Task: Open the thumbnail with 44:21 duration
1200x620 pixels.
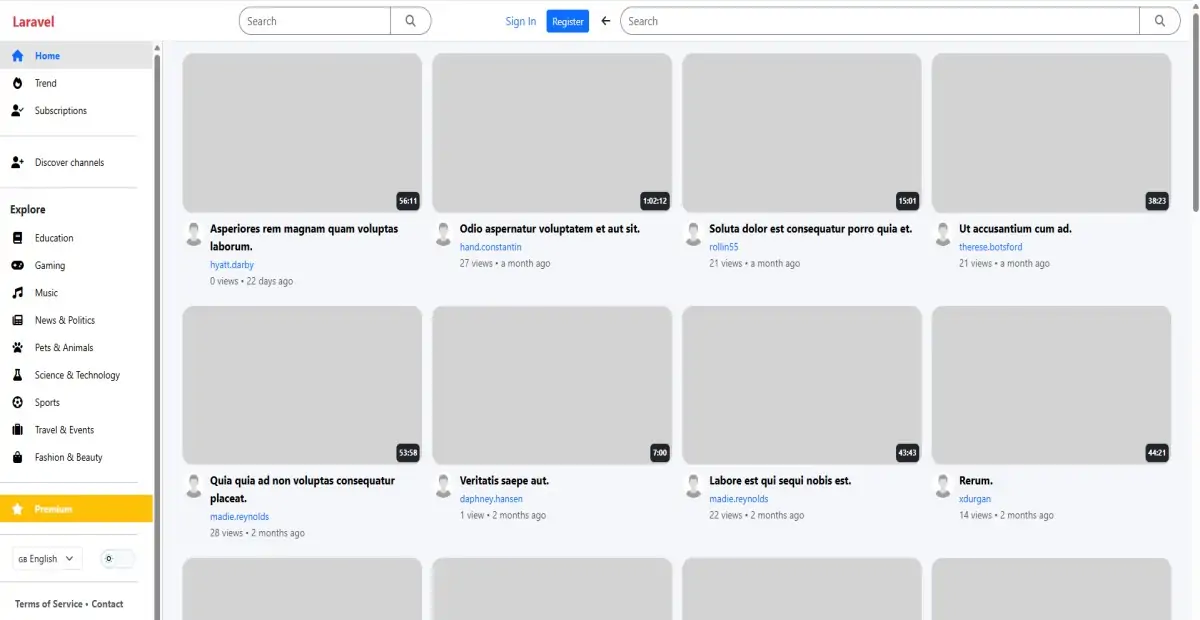Action: tap(1051, 385)
